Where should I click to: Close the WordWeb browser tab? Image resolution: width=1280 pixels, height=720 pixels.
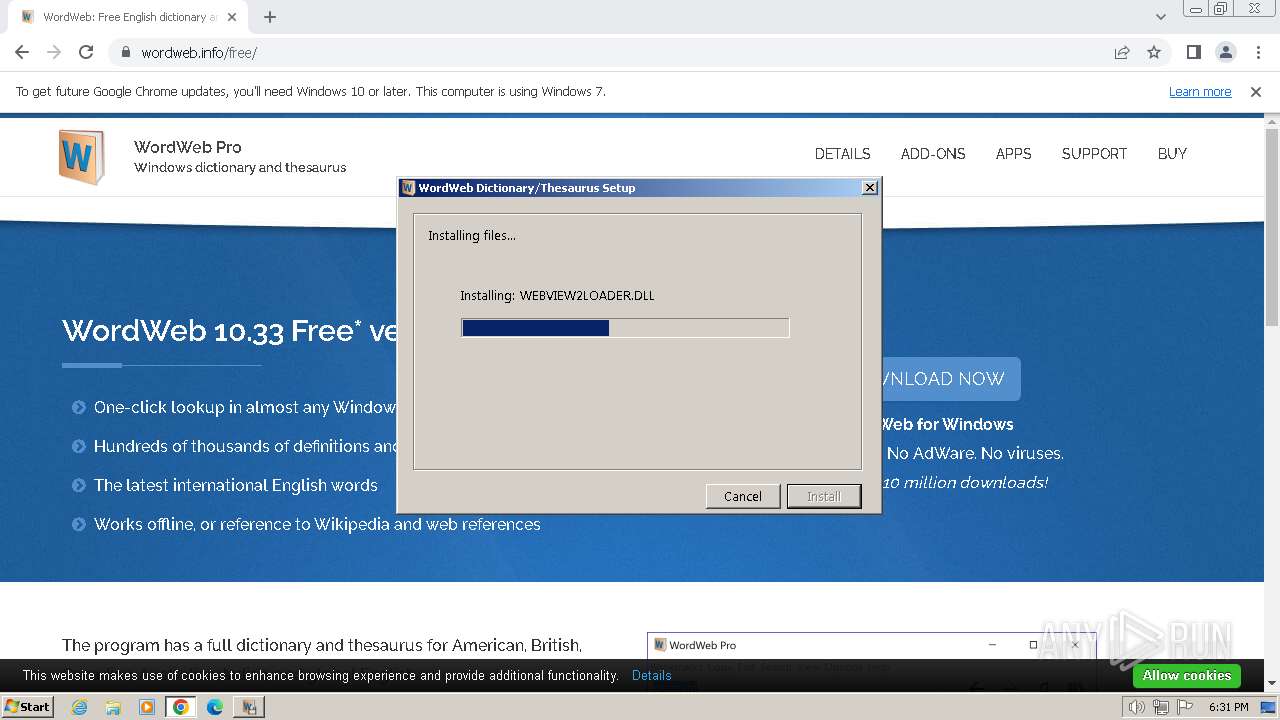point(233,17)
